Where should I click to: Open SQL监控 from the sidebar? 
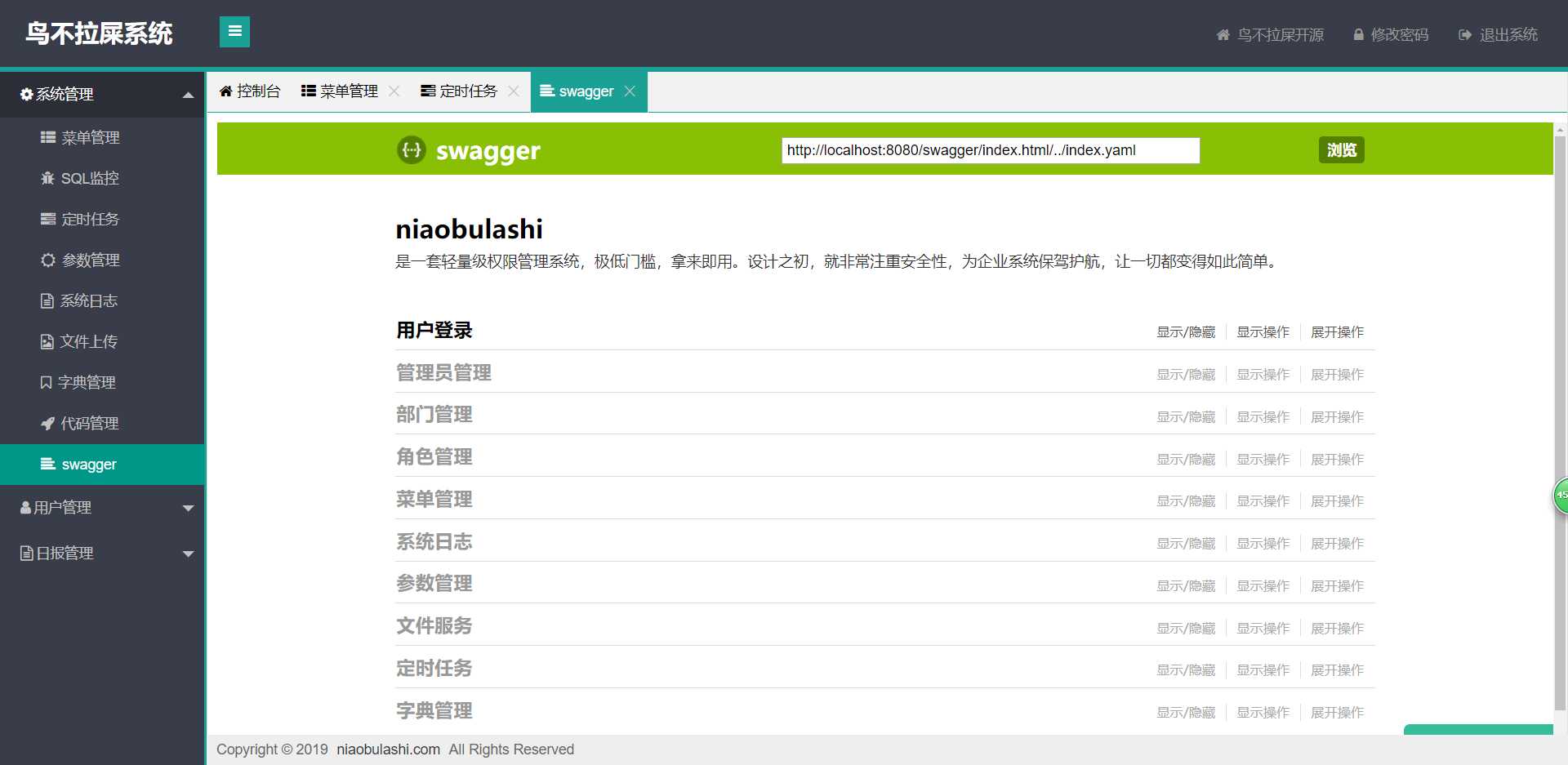(x=102, y=178)
